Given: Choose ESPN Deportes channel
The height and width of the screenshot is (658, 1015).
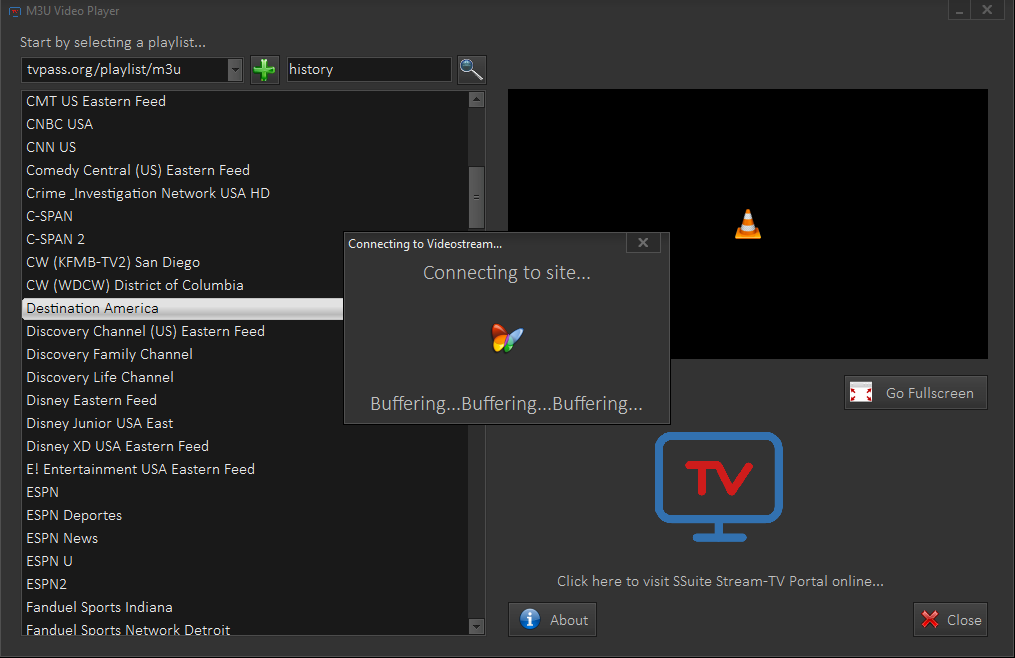Looking at the screenshot, I should 74,515.
